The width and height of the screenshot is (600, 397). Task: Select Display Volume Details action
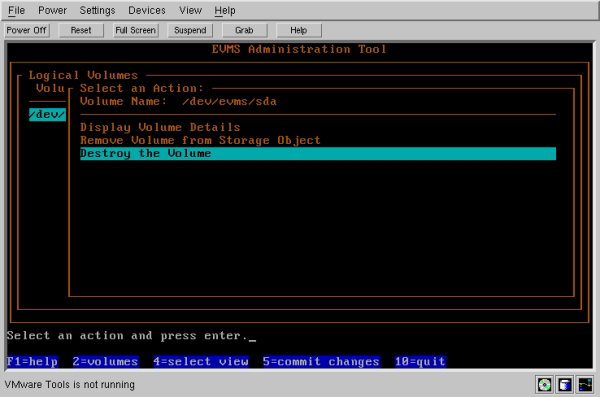(160, 127)
